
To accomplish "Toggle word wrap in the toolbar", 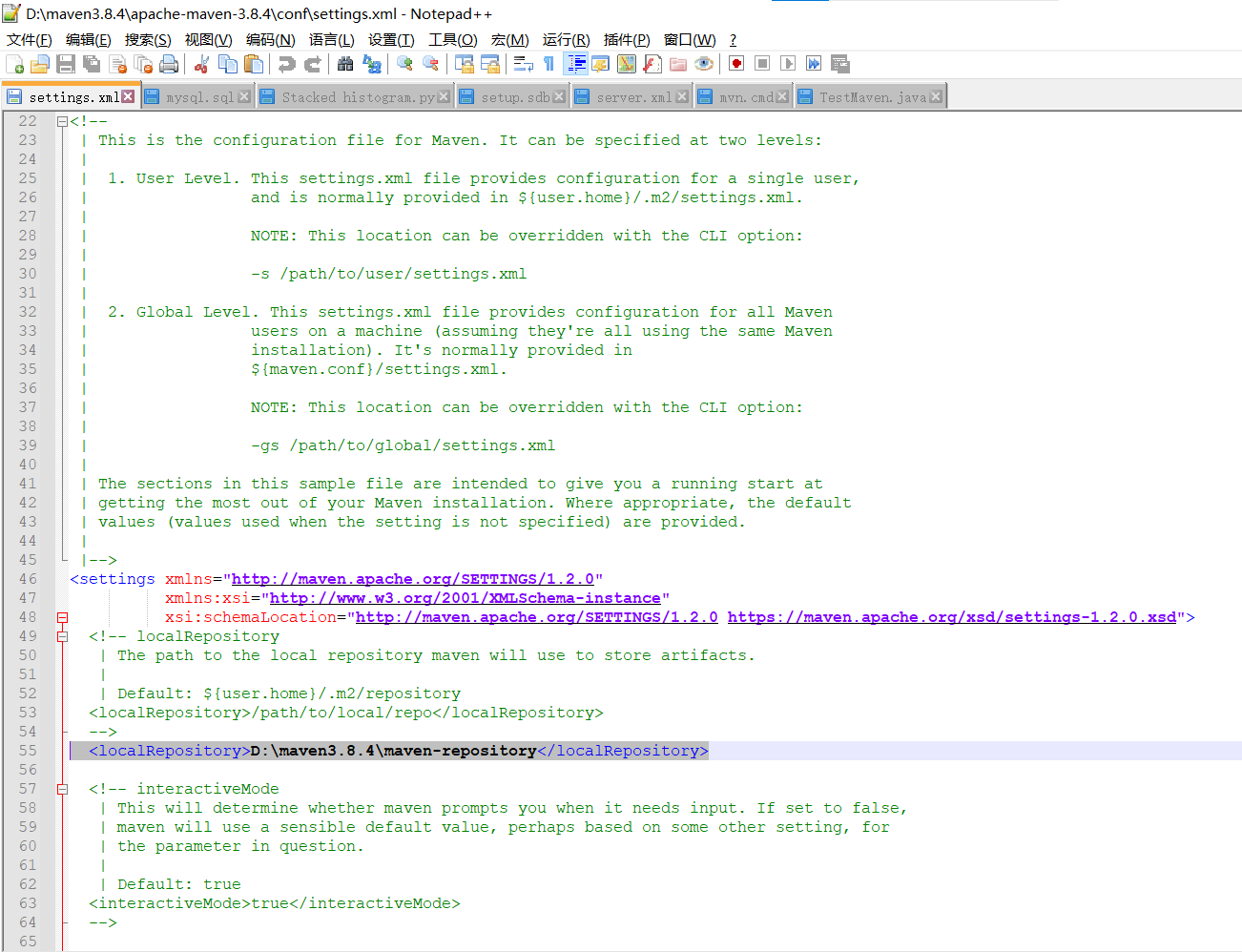I will [x=523, y=64].
